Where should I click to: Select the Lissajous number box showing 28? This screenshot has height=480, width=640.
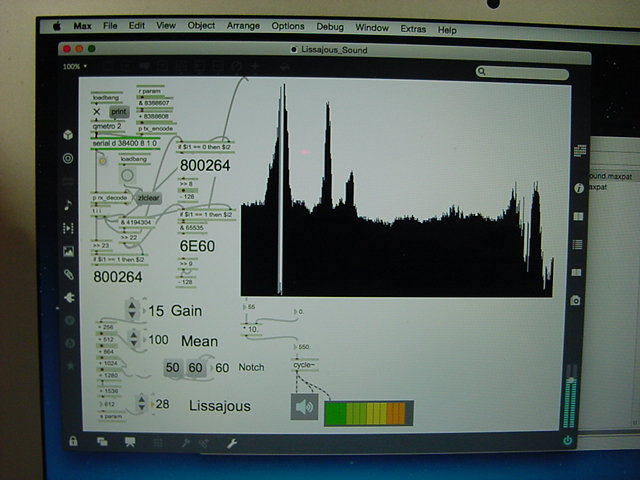160,404
